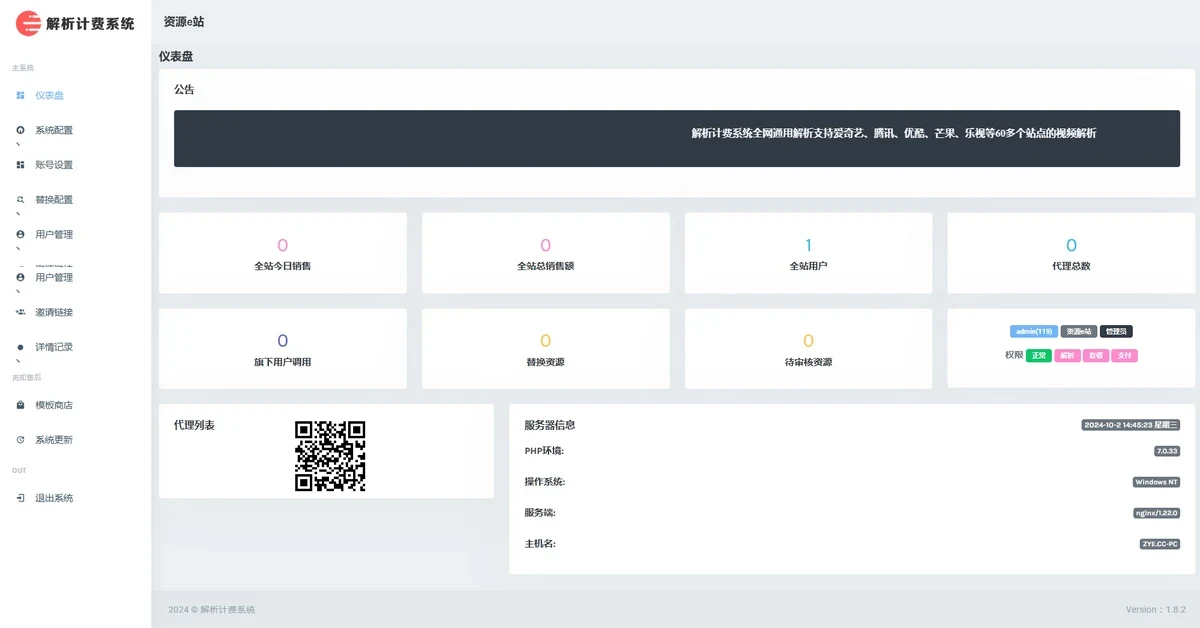This screenshot has height=628, width=1200.
Task: Click the 替换配置 sidebar icon
Action: coord(20,200)
